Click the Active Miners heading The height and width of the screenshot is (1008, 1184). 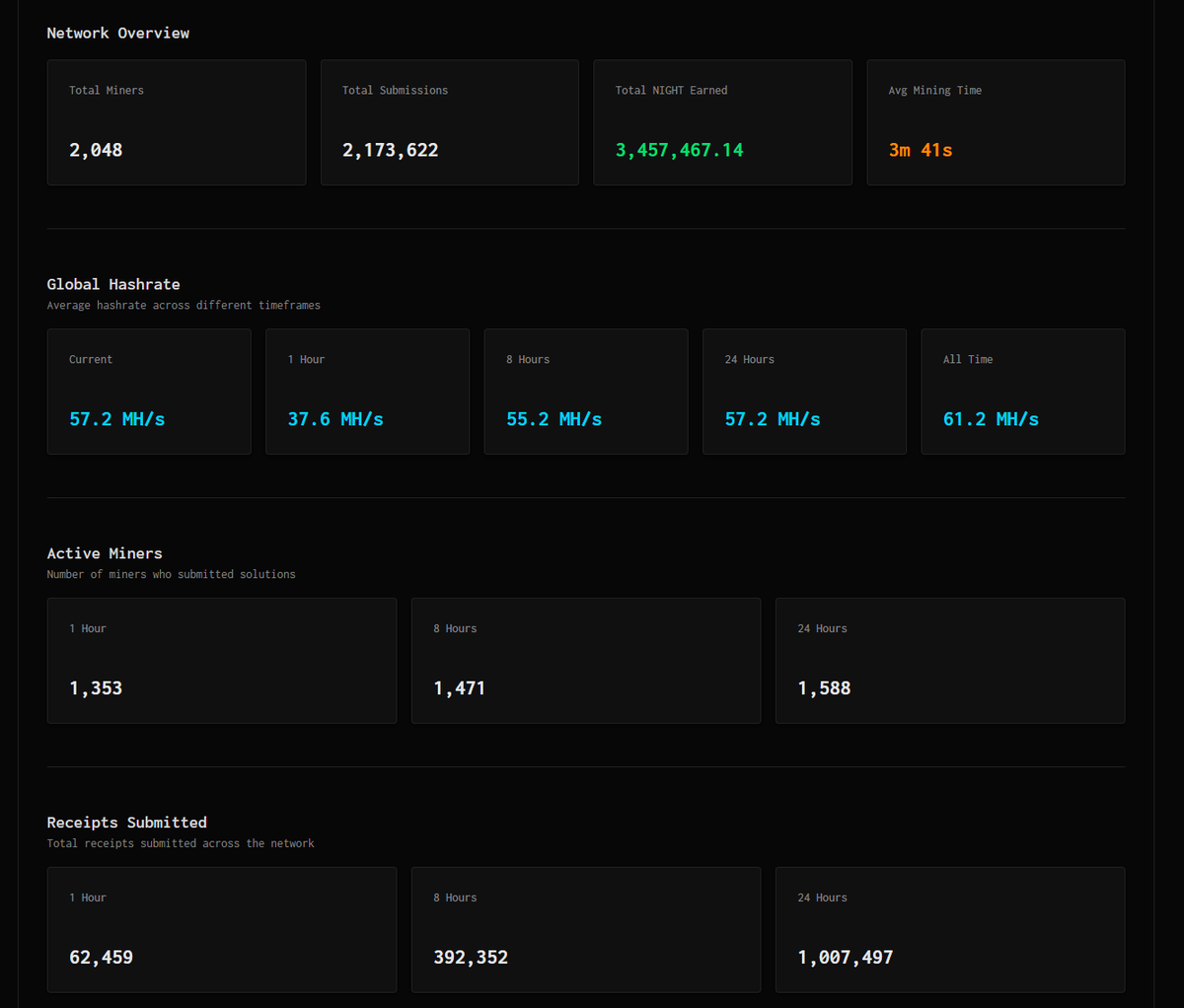105,553
